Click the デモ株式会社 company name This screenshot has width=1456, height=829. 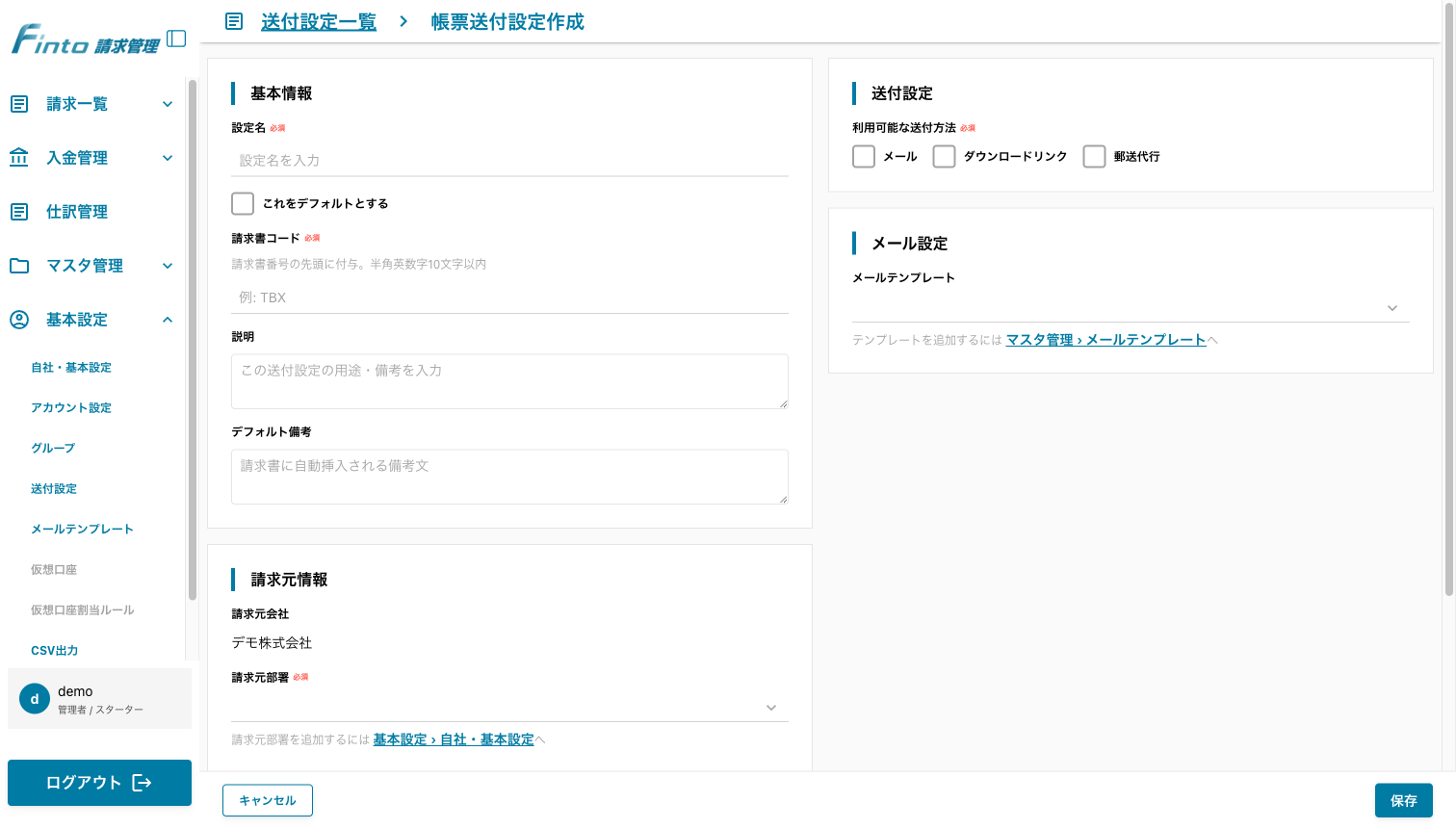coord(272,643)
